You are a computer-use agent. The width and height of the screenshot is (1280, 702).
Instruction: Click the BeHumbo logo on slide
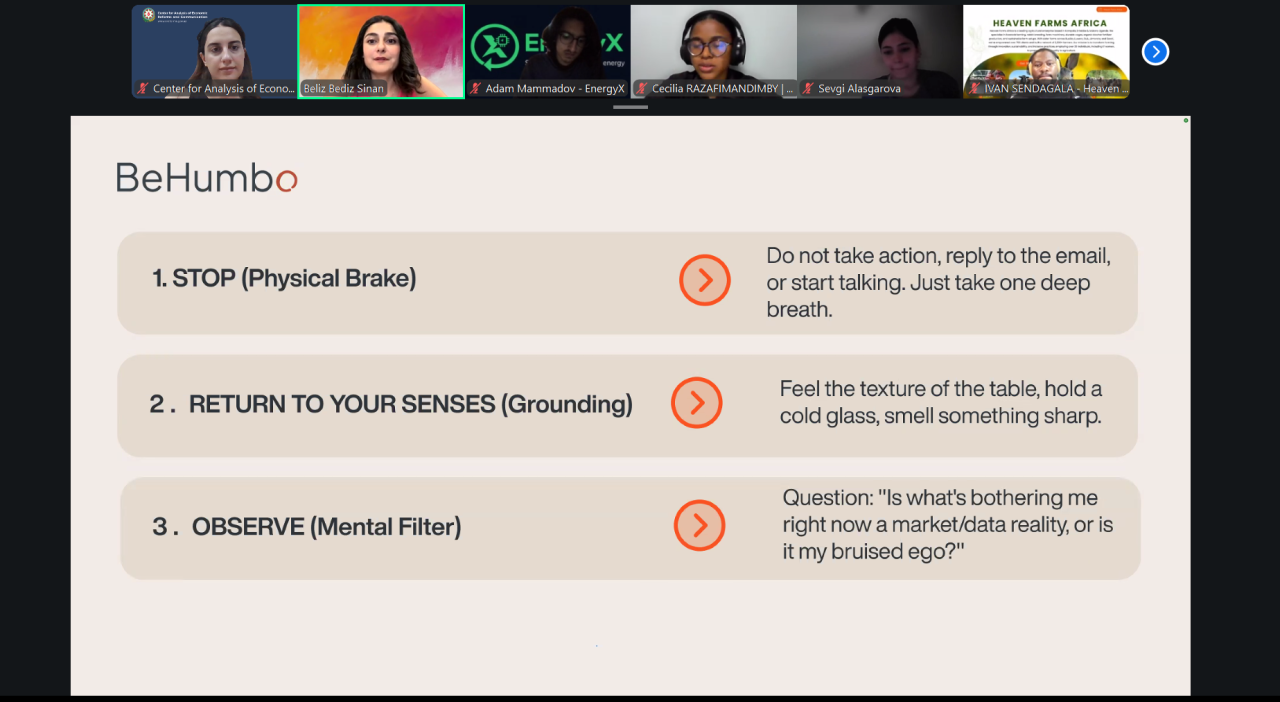tap(207, 178)
